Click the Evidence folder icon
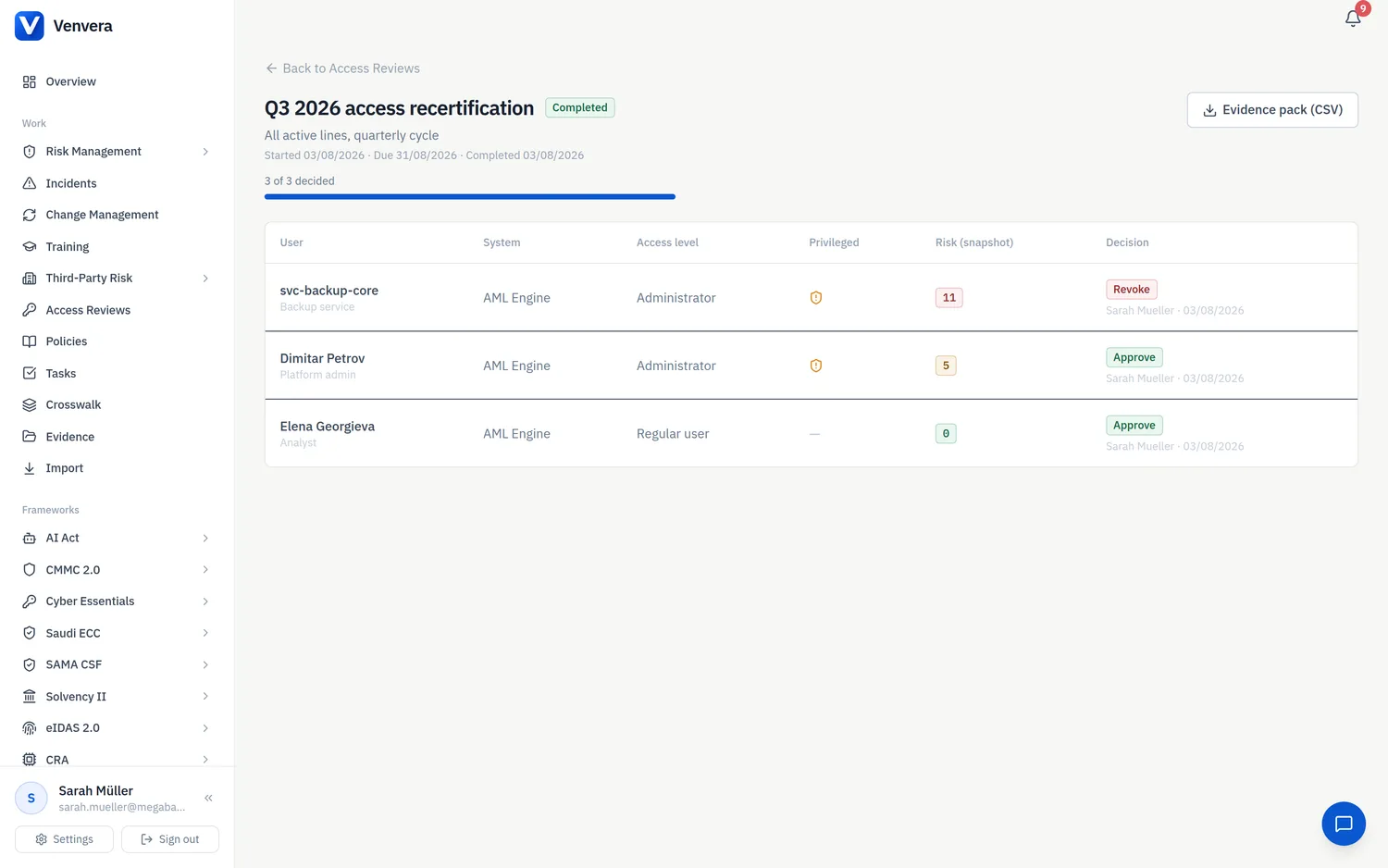 point(30,437)
